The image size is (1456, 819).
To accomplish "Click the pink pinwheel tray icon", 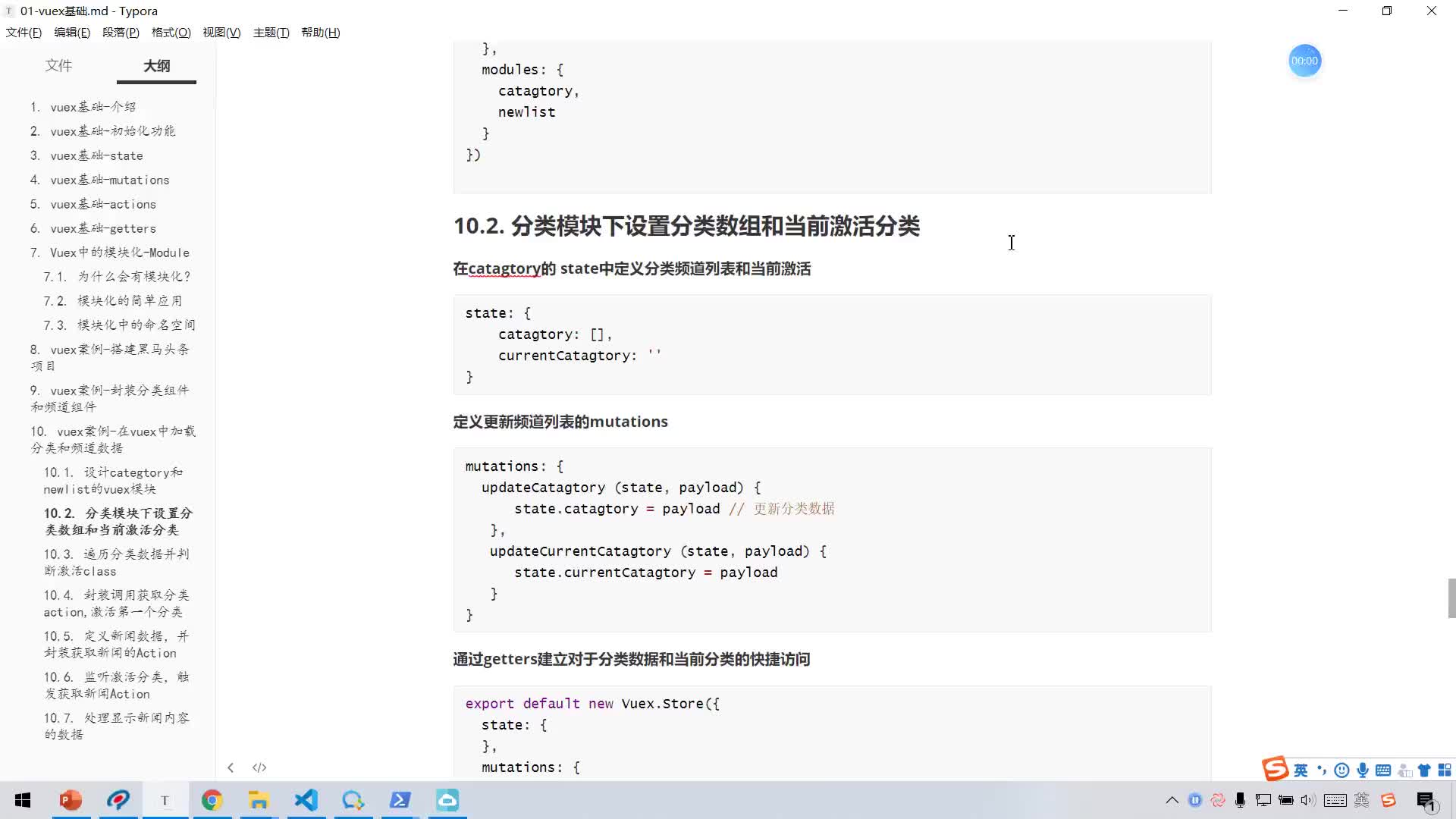I will tap(1218, 800).
